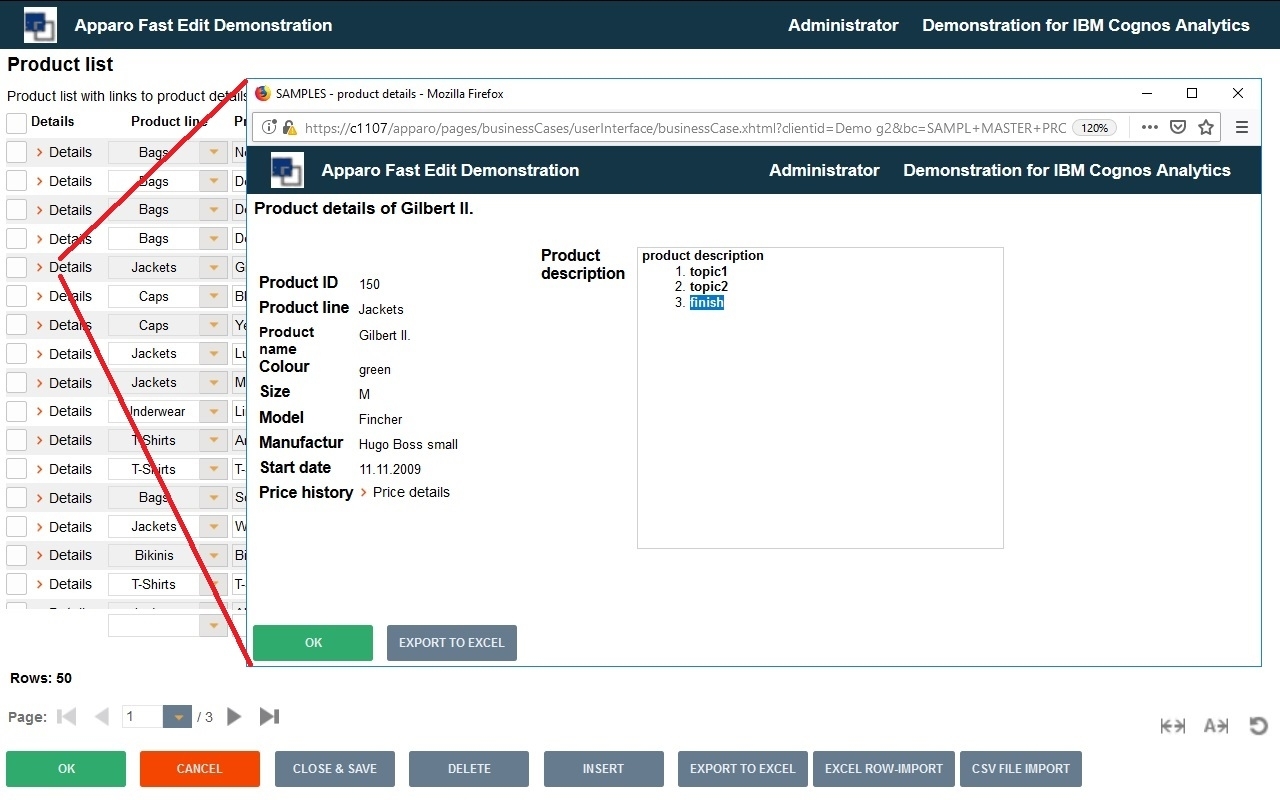
Task: Jump to the last page of rows
Action: pos(269,716)
